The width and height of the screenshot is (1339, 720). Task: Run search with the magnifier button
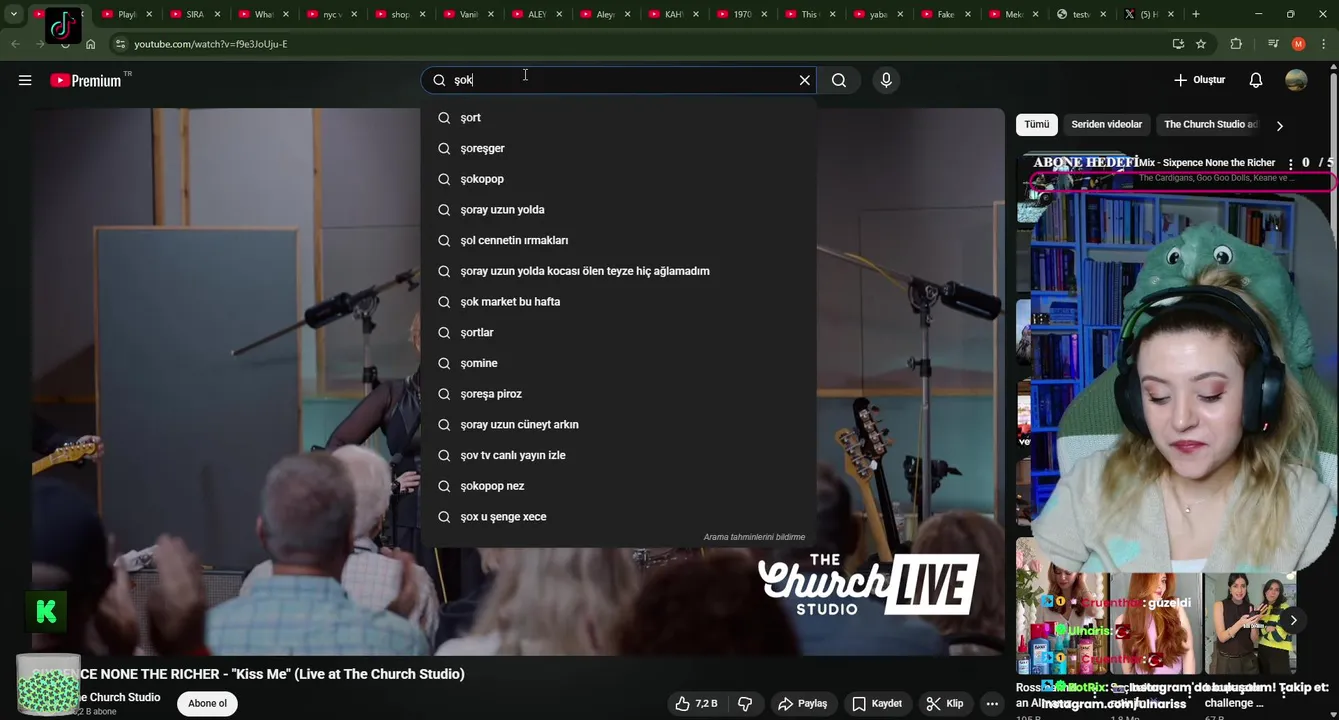click(x=839, y=80)
